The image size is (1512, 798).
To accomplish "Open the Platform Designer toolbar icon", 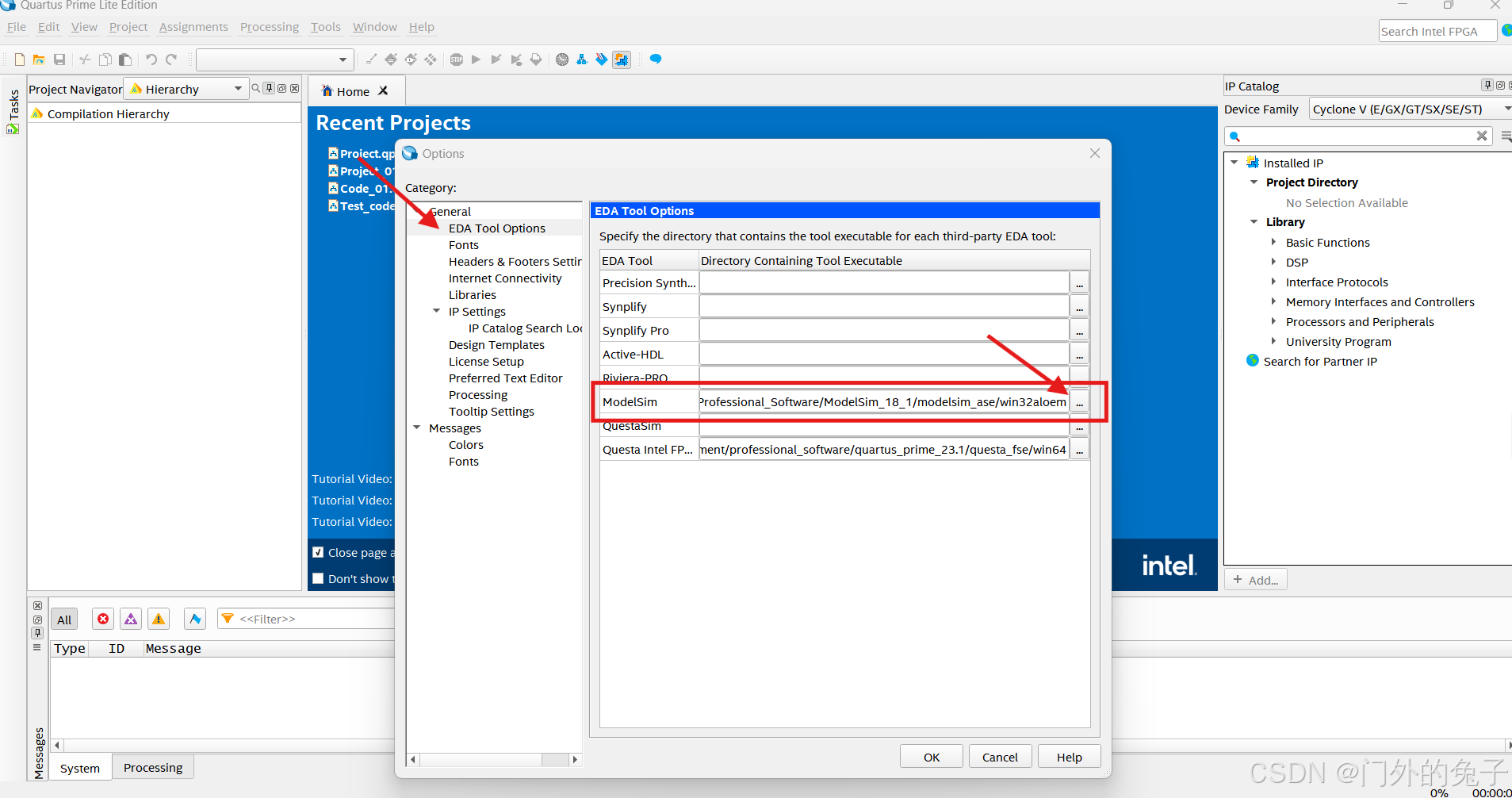I will pyautogui.click(x=622, y=59).
